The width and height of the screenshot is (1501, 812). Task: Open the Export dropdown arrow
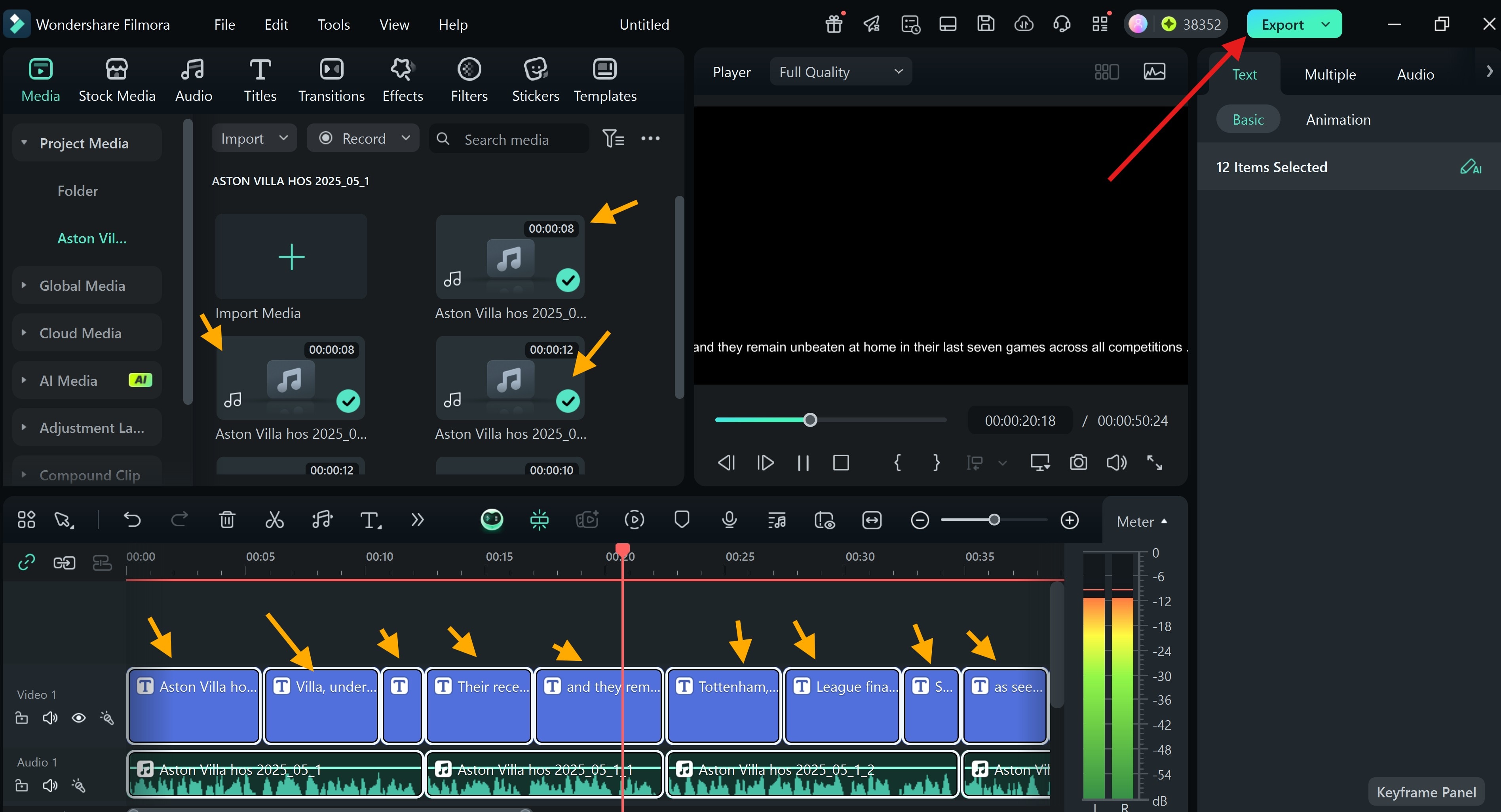pos(1326,24)
